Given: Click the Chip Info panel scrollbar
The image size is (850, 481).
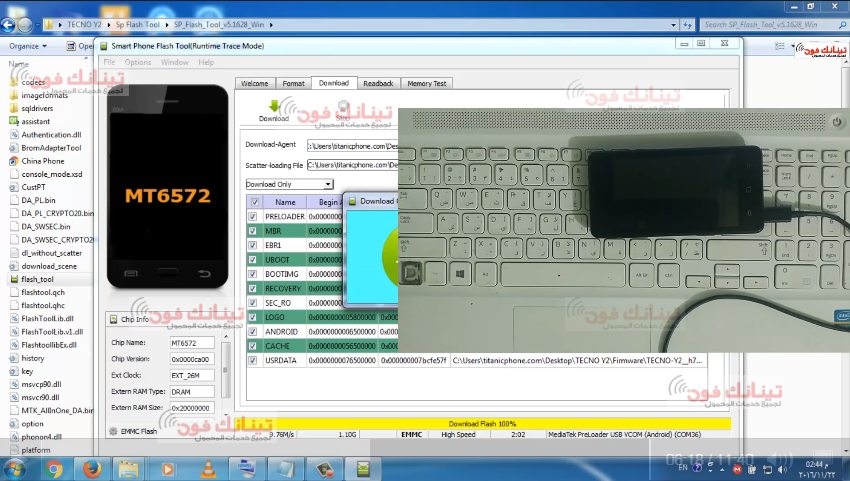Looking at the screenshot, I should coord(226,373).
